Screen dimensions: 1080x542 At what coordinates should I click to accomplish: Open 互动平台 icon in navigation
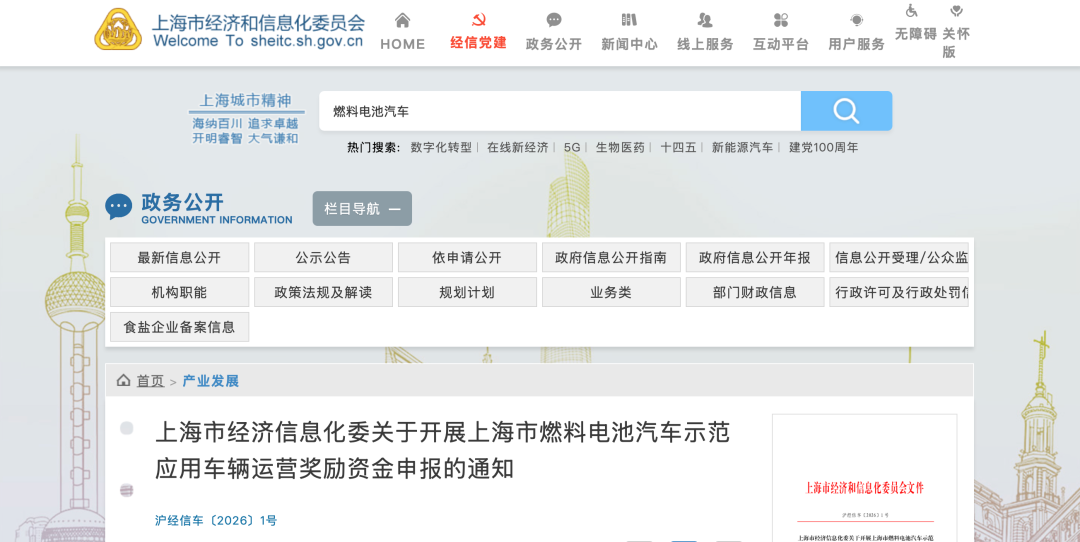tap(781, 20)
